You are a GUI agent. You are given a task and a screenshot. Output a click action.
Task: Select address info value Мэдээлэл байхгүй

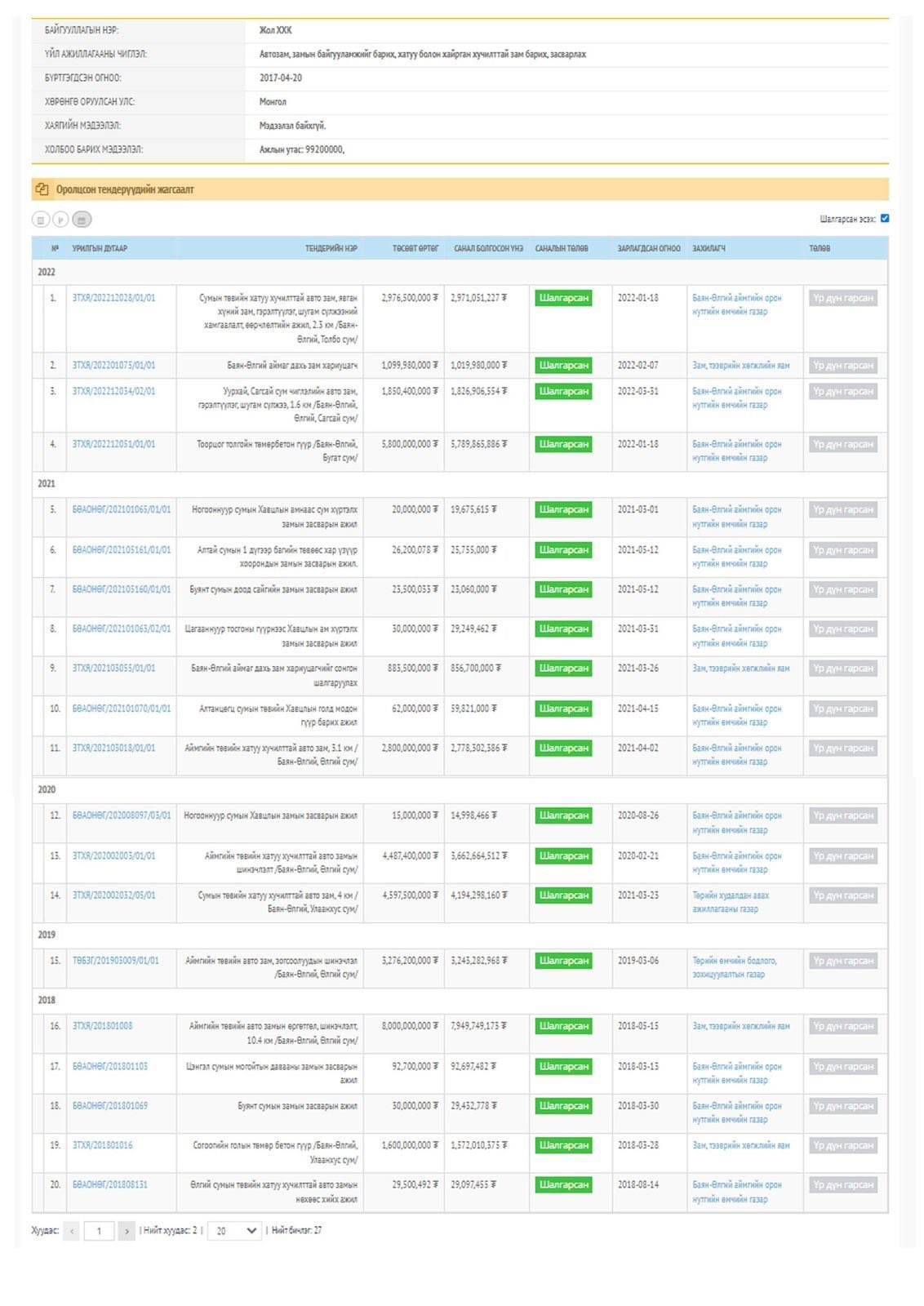pyautogui.click(x=292, y=126)
